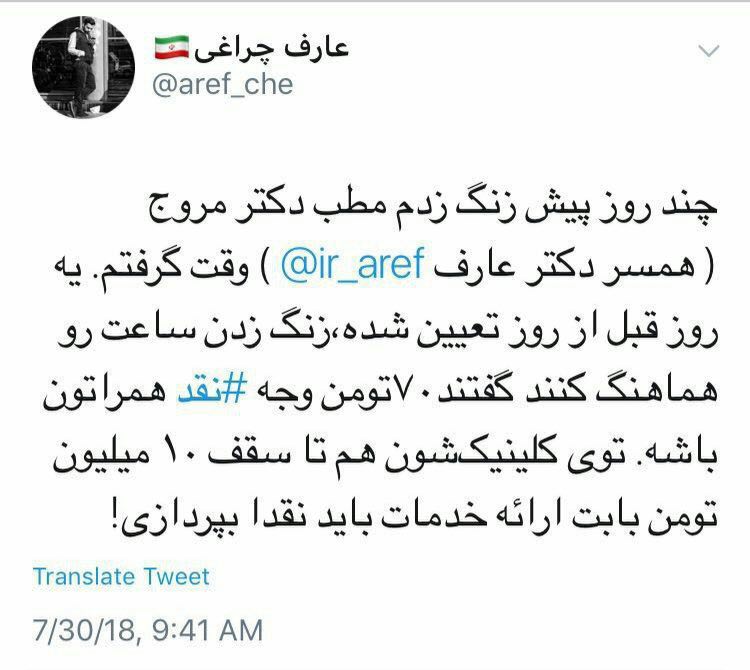
Task: Open the @ir_aref mention link
Action: pyautogui.click(x=353, y=264)
